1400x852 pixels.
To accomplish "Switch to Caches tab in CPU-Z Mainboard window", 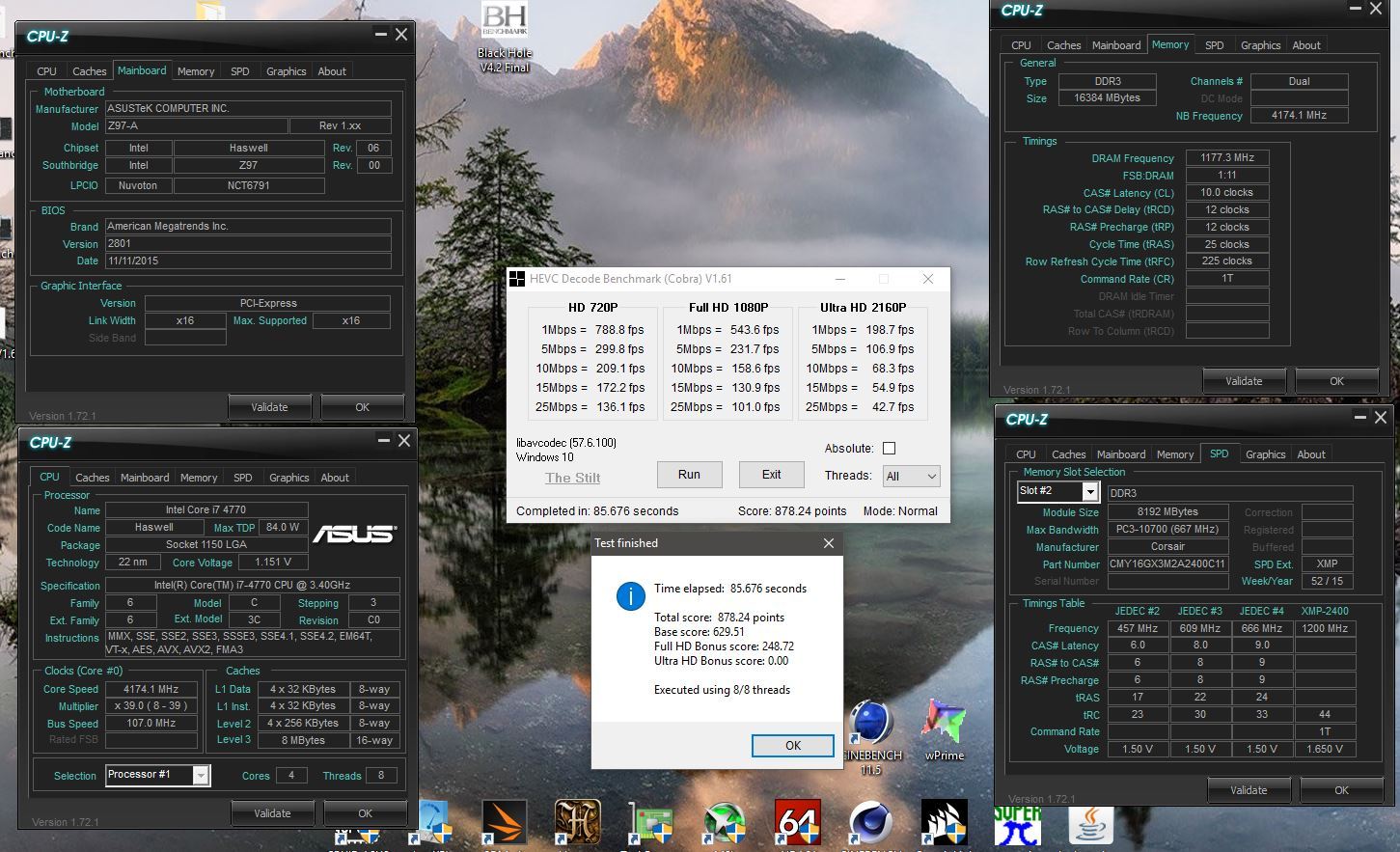I will (x=89, y=71).
